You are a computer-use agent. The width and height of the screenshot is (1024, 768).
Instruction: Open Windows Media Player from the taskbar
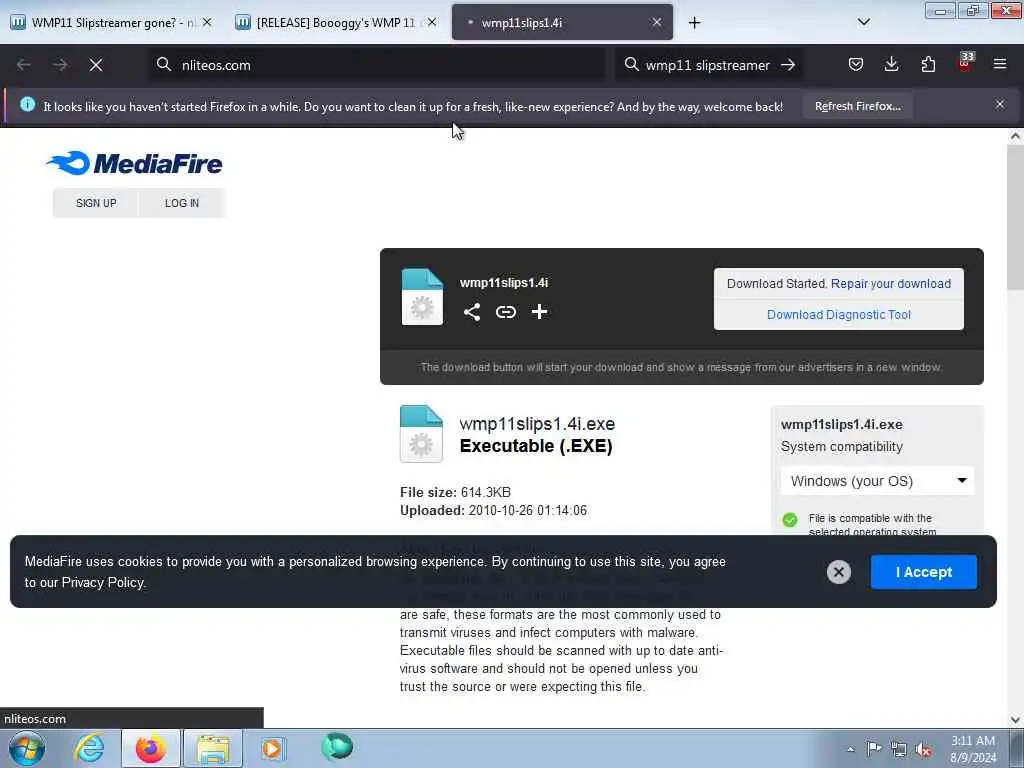pos(273,748)
